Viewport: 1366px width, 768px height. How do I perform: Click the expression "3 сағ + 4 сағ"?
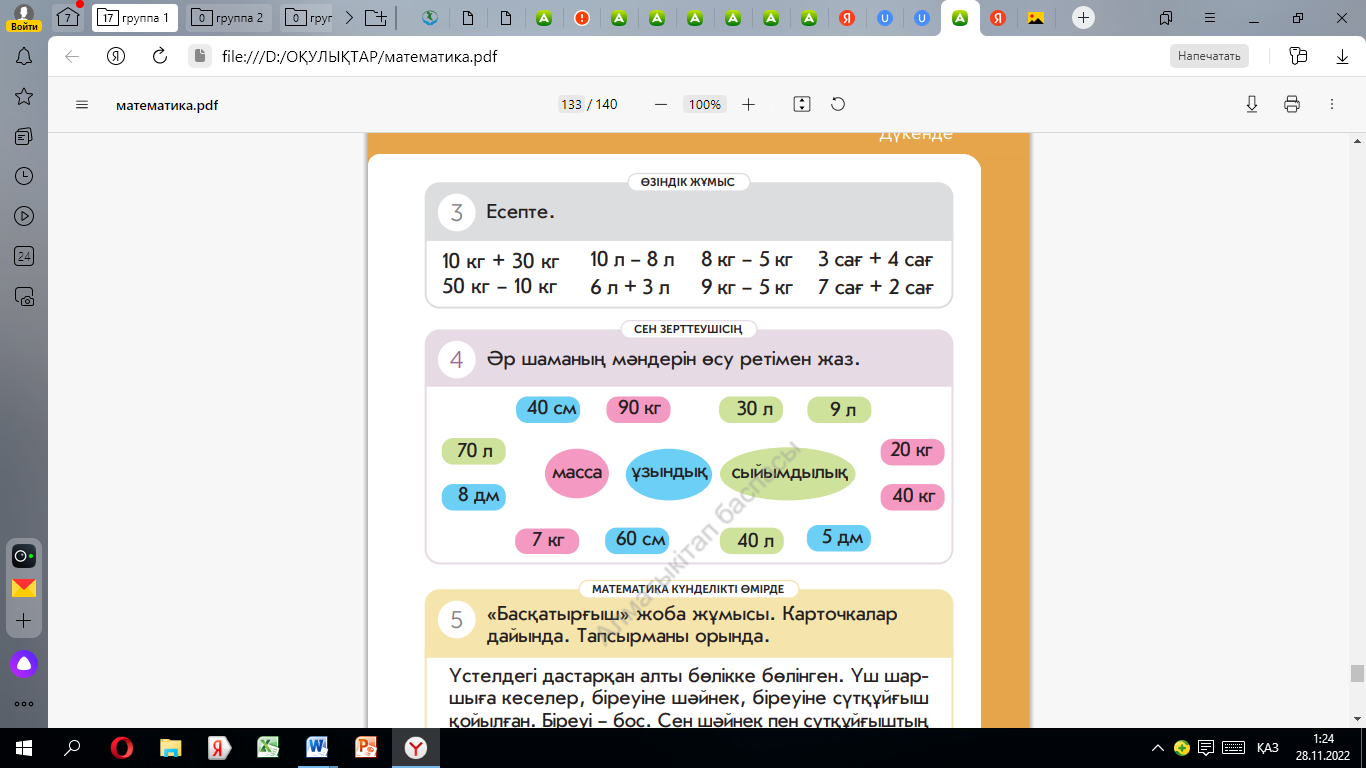875,260
